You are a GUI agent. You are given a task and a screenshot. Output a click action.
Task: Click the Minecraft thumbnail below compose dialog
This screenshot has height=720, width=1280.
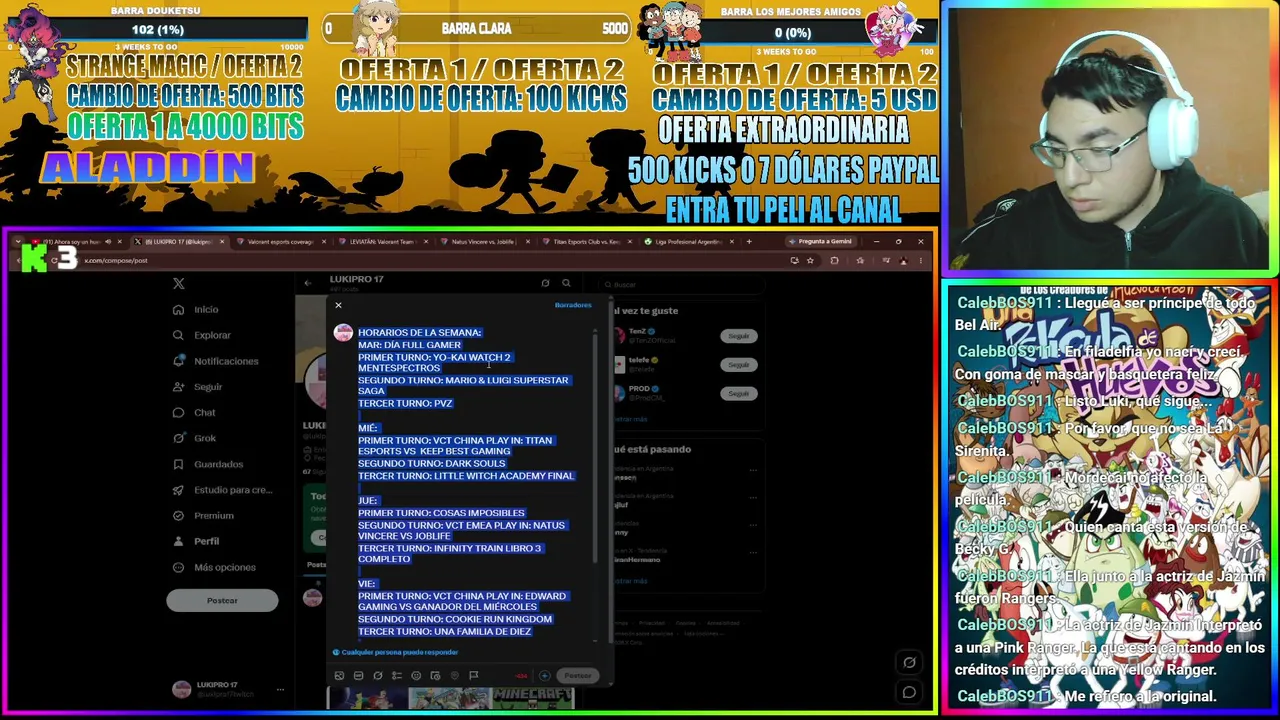(x=533, y=697)
